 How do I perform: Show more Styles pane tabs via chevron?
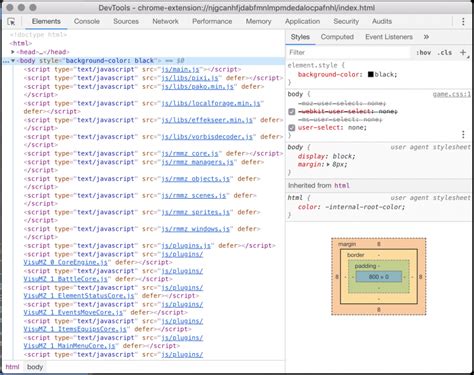(x=426, y=37)
